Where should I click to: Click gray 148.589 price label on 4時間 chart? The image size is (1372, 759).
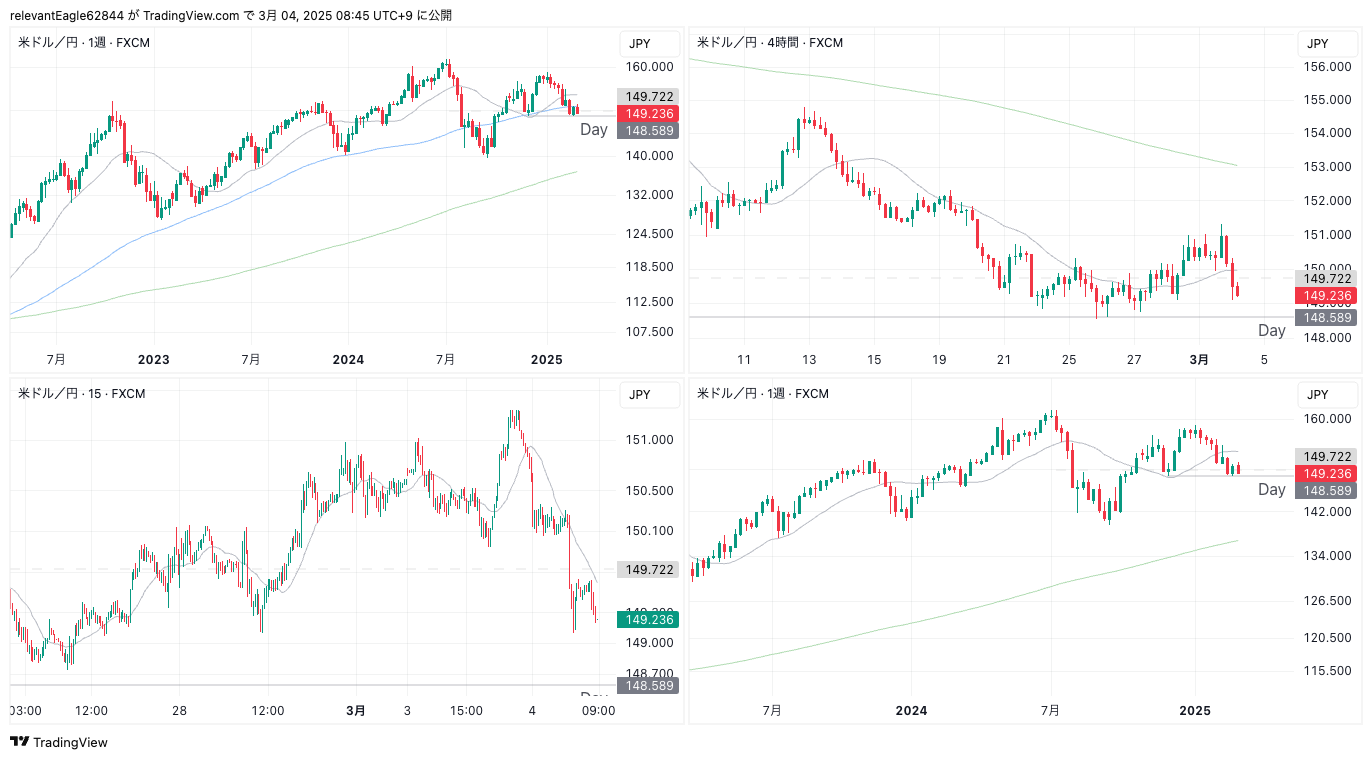pos(1326,317)
